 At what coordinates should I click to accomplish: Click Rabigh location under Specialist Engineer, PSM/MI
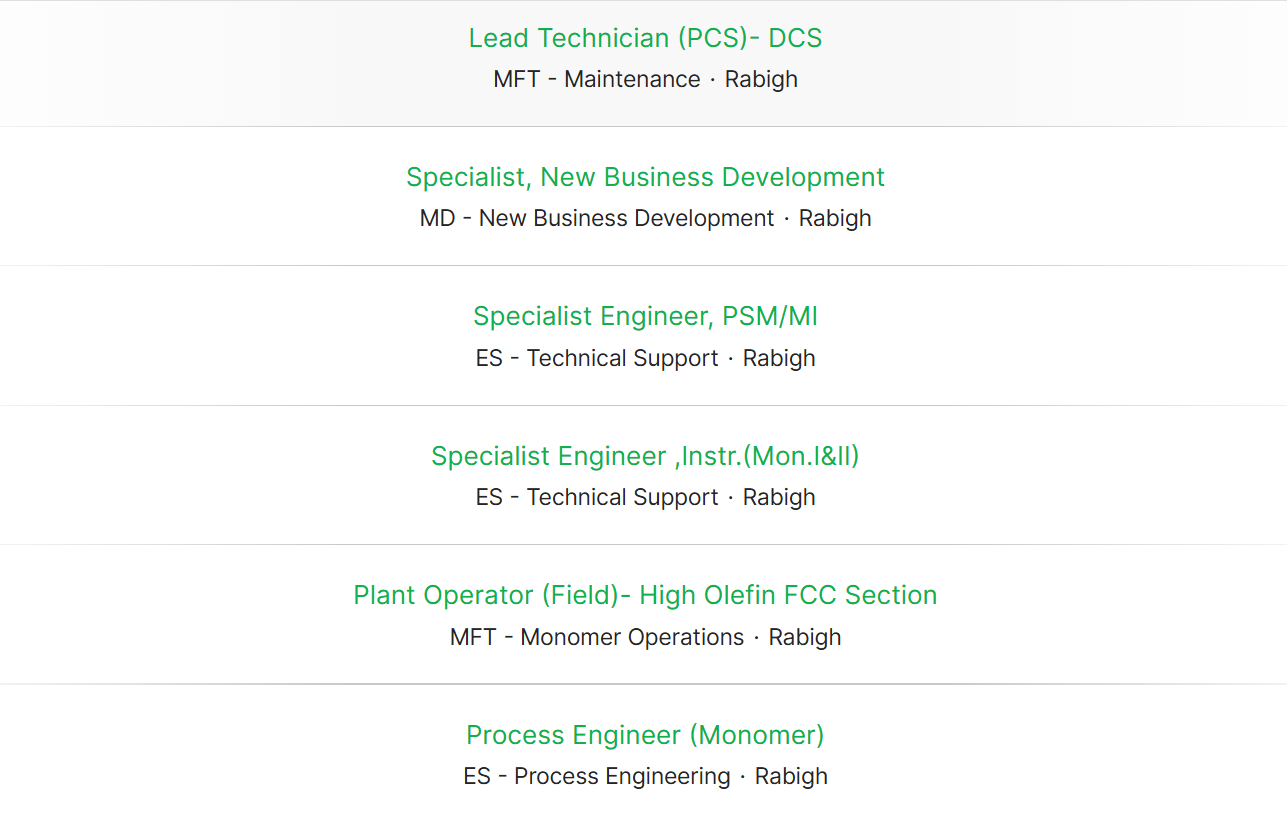779,358
